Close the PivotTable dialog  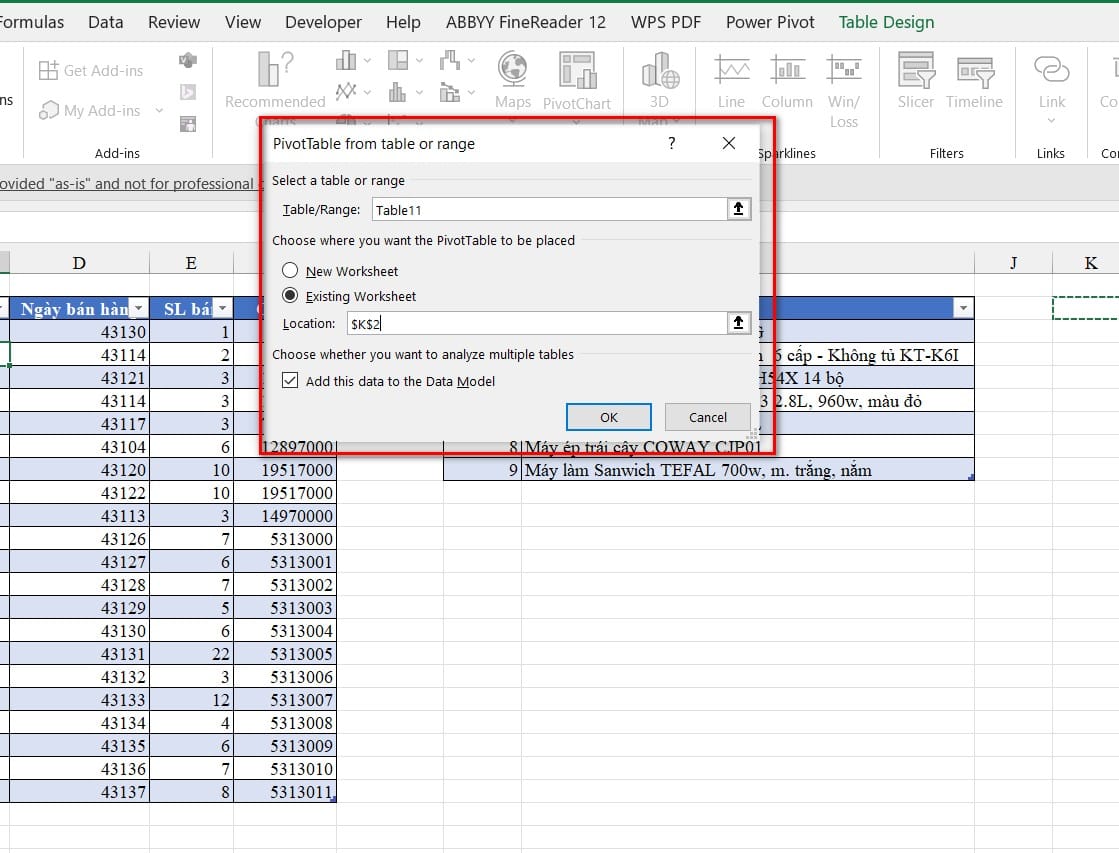729,143
